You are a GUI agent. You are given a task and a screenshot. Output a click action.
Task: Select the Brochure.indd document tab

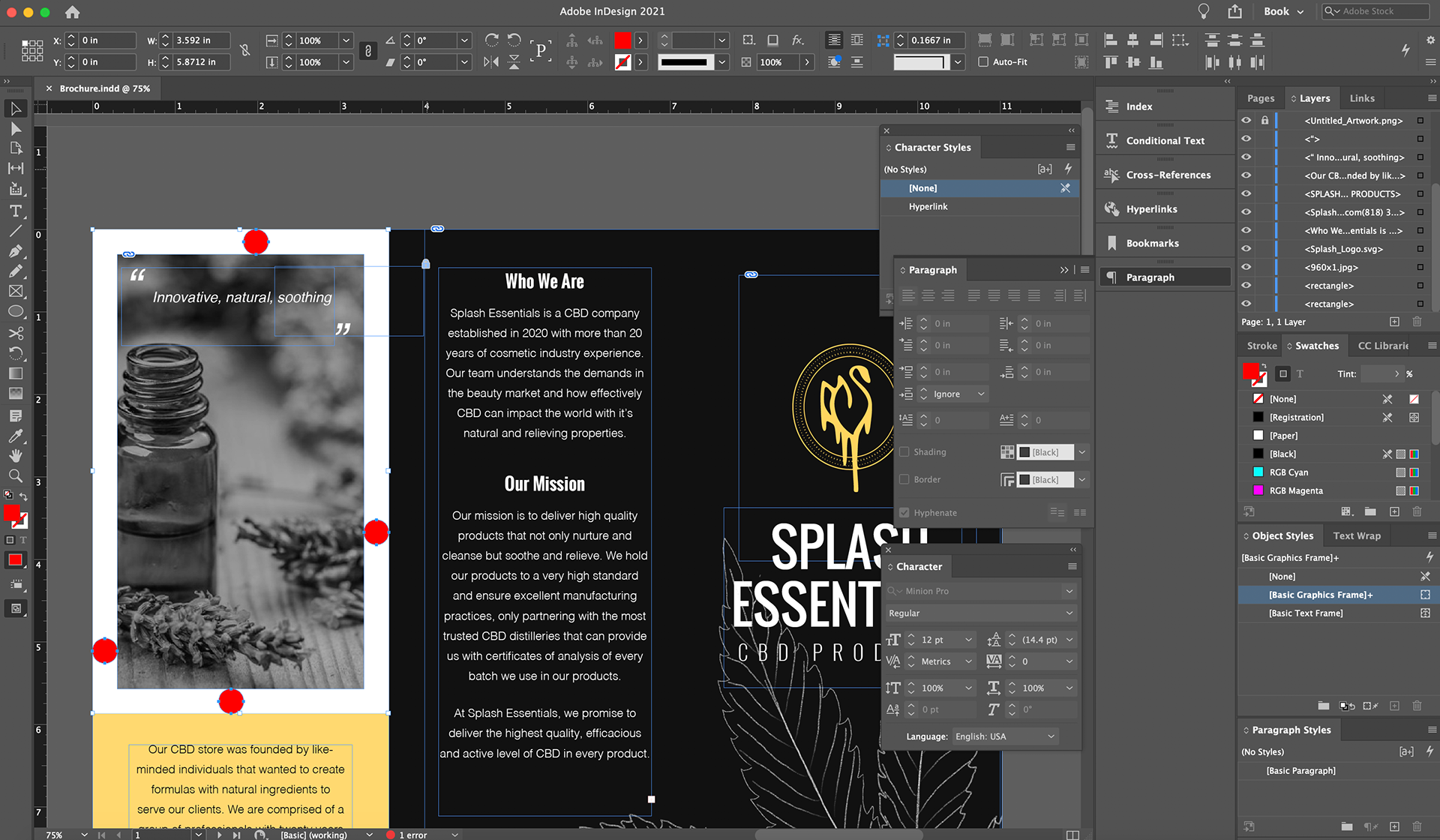(105, 88)
